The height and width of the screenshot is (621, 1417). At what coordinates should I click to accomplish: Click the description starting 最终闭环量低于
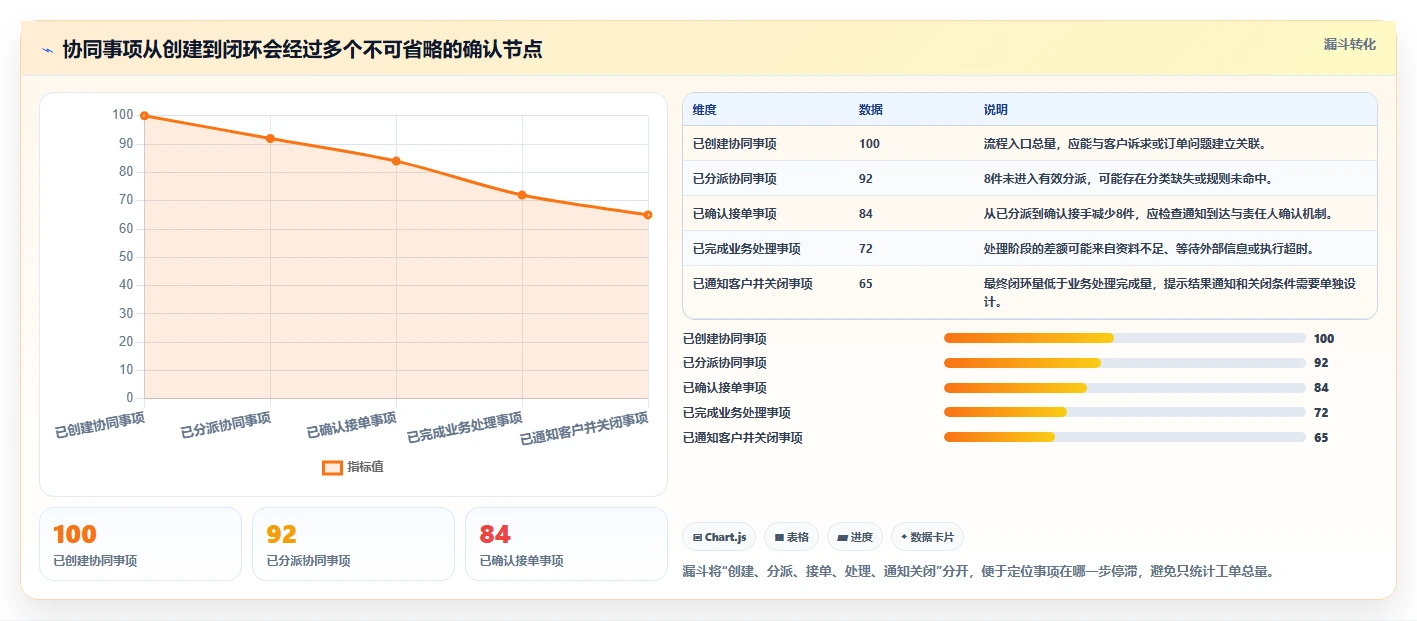(1170, 293)
